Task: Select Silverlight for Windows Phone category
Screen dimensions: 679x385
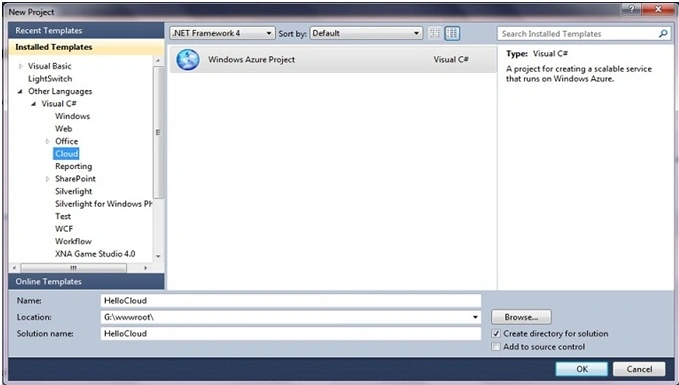Action: click(x=103, y=204)
